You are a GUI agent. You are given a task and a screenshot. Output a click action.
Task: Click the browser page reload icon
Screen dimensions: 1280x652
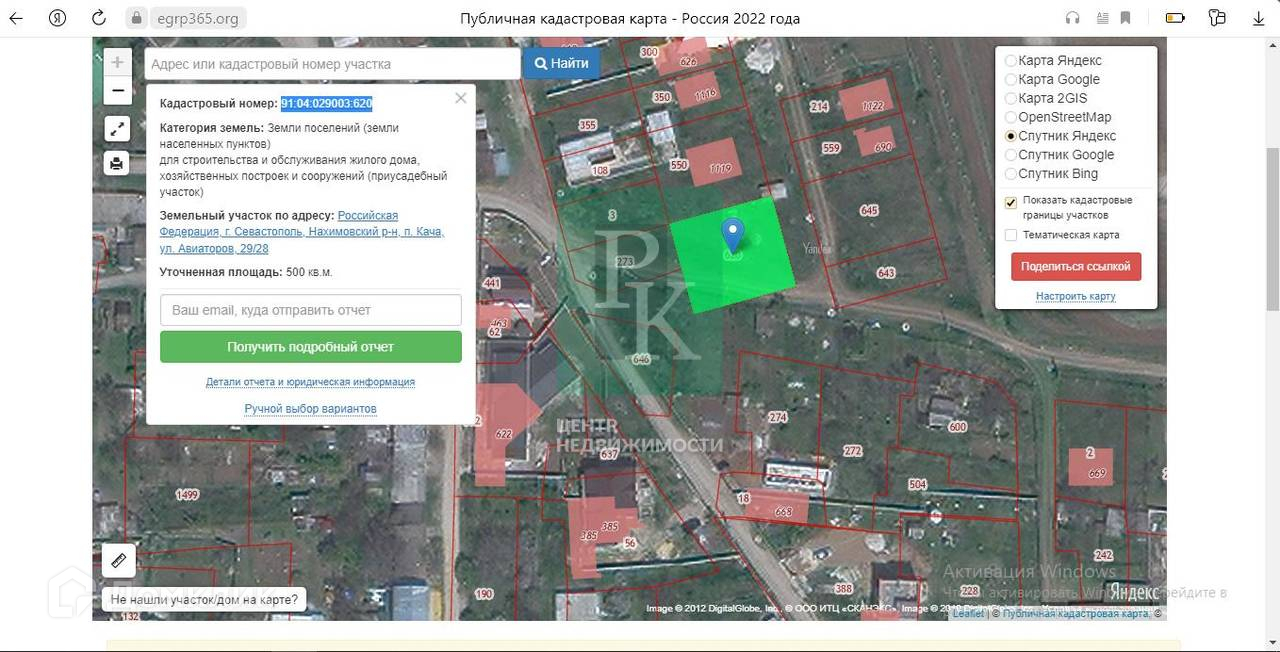98,18
